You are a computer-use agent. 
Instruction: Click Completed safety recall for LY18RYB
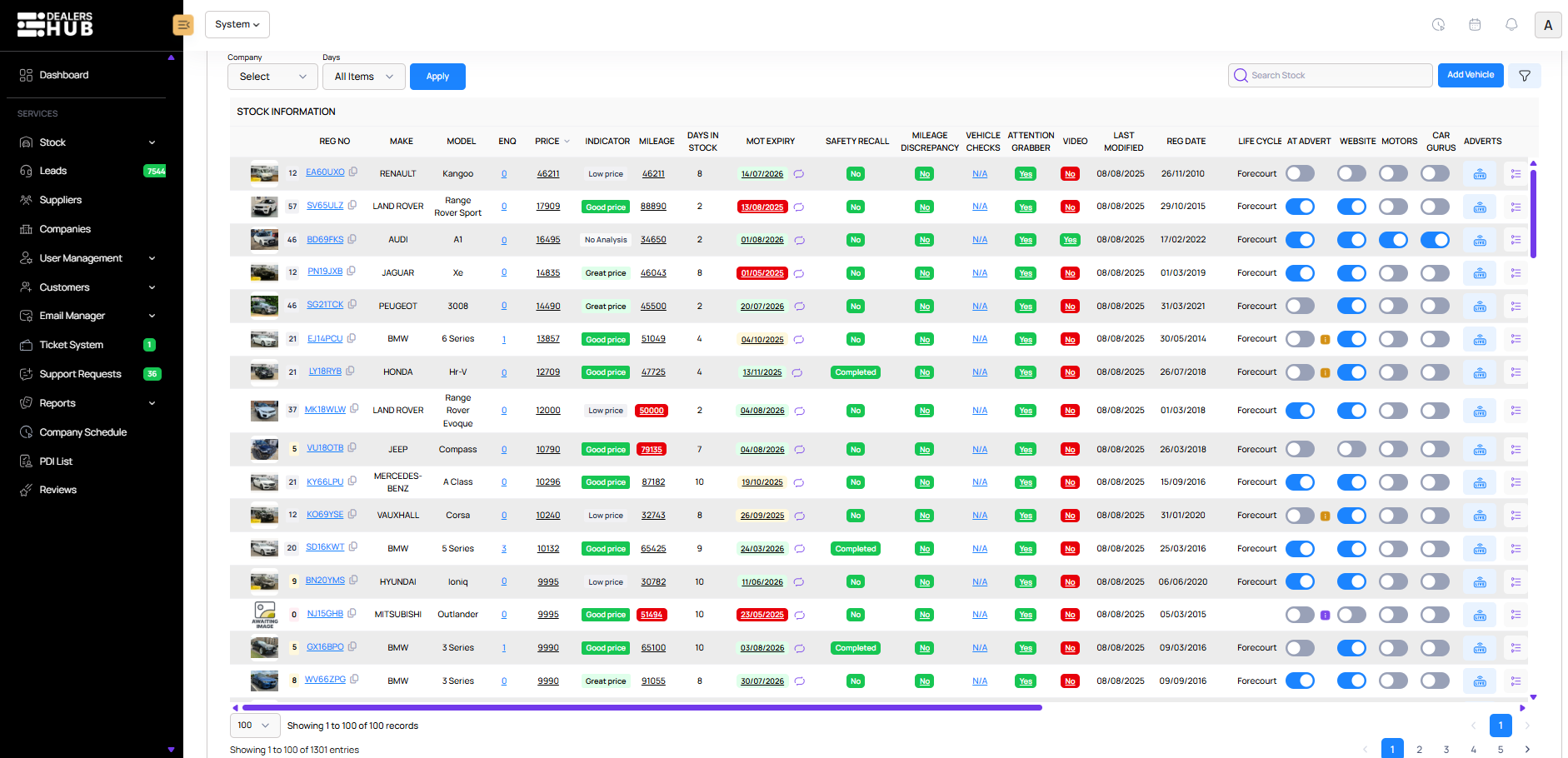[x=856, y=372]
